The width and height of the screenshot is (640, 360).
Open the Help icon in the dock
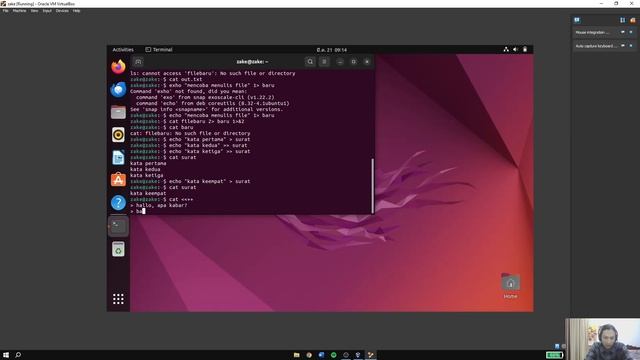[118, 203]
